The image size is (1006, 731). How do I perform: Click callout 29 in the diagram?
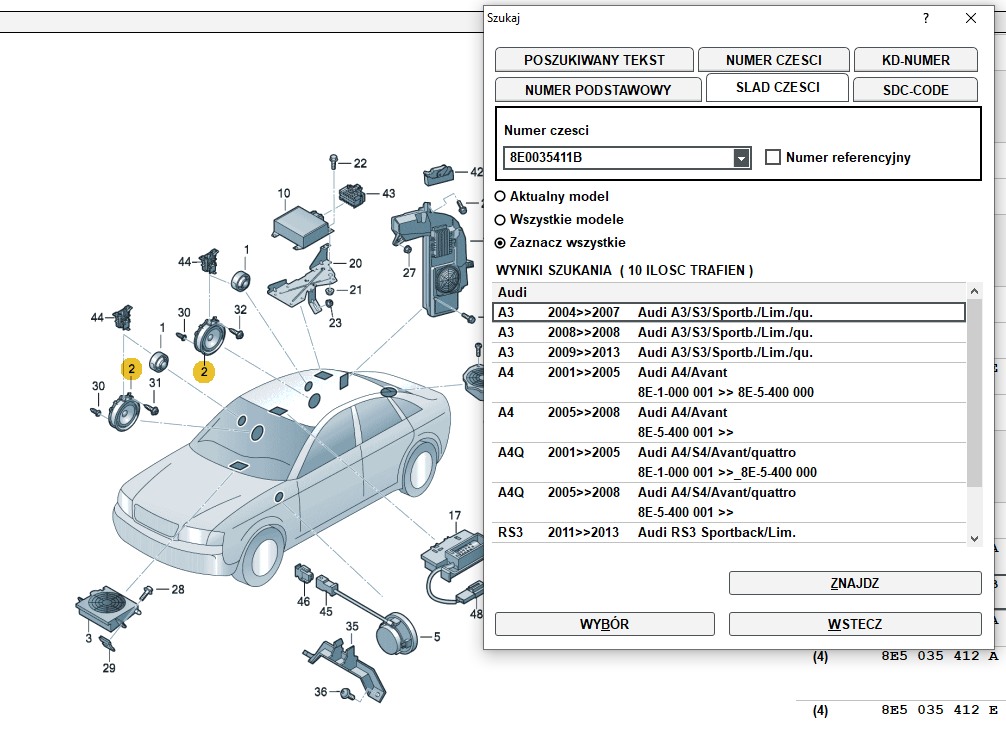109,668
